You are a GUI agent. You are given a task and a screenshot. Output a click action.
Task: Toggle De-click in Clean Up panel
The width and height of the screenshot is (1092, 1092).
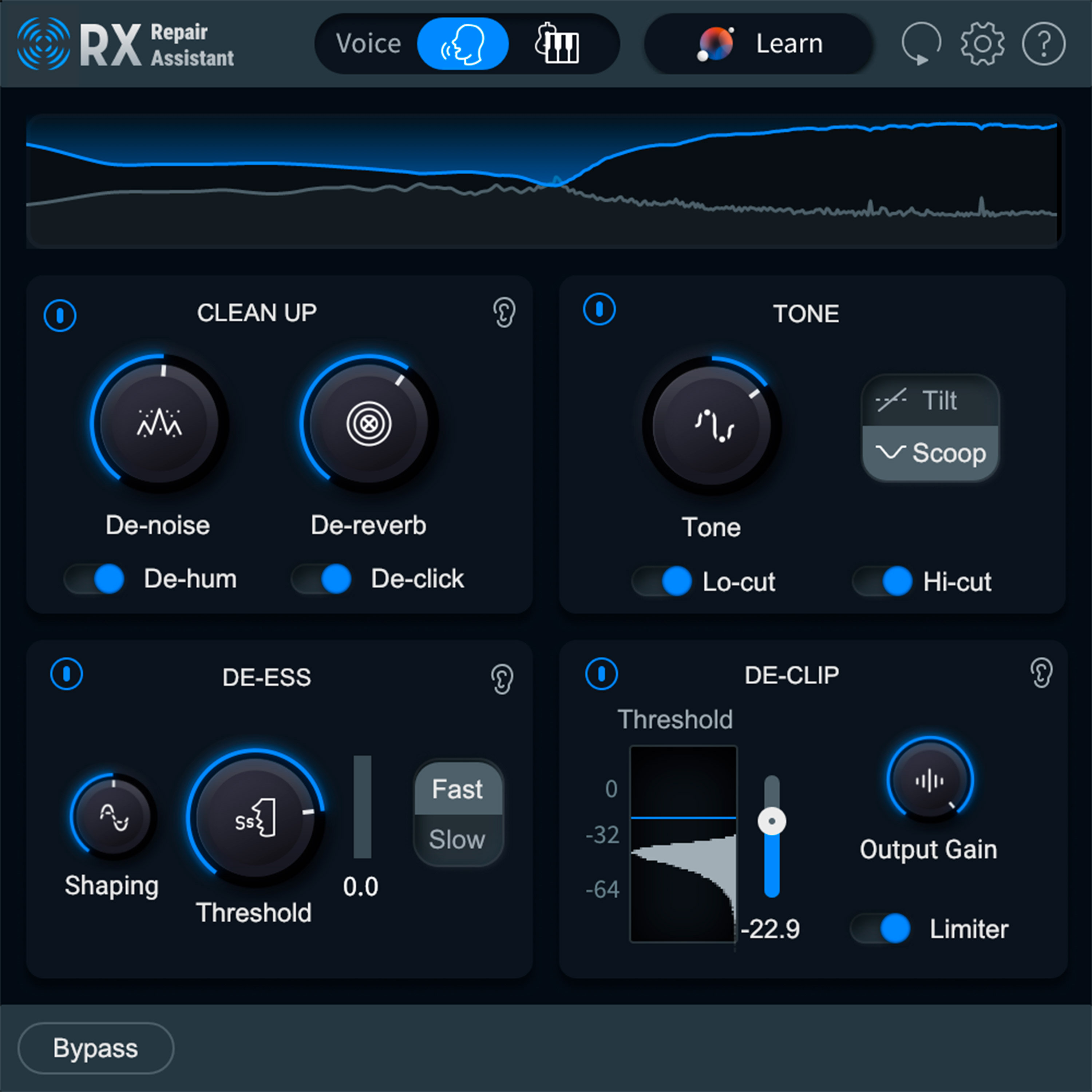point(321,578)
